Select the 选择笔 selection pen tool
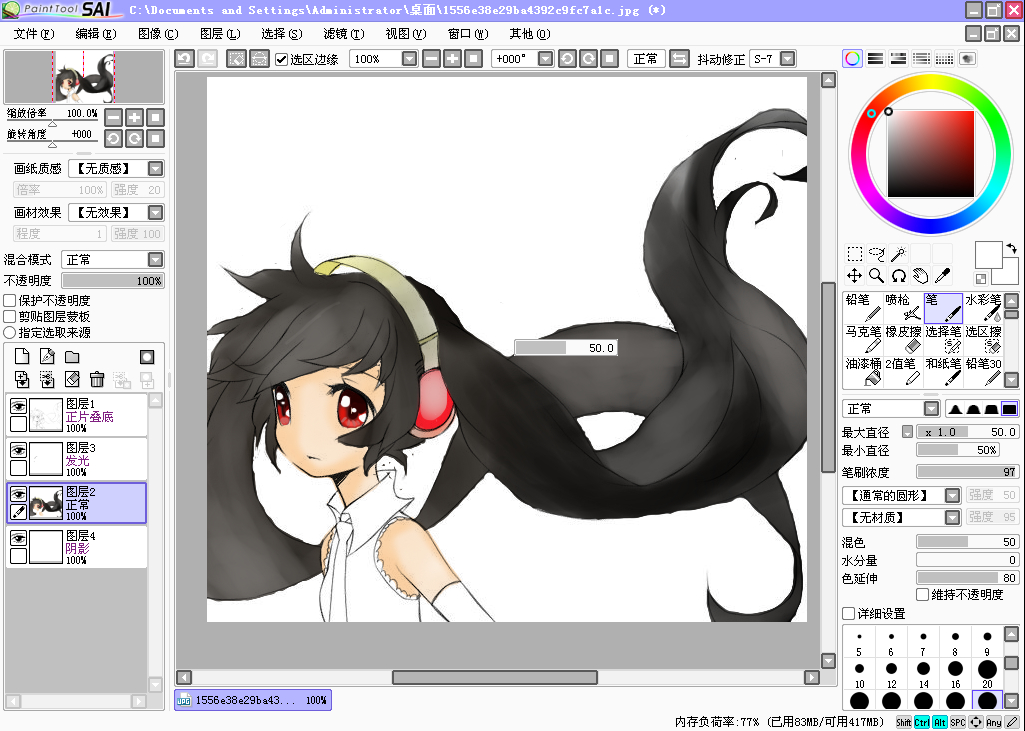The height and width of the screenshot is (731, 1025). click(943, 339)
